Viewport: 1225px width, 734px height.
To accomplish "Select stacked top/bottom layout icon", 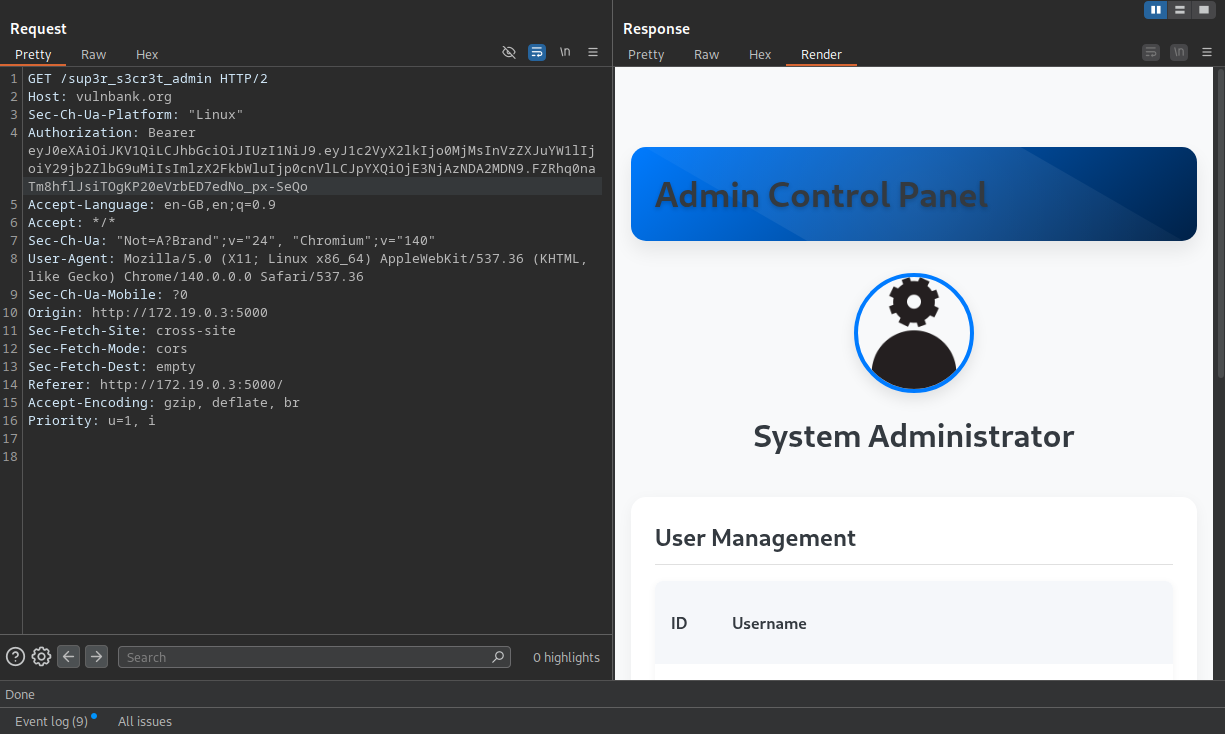I will [x=1180, y=10].
